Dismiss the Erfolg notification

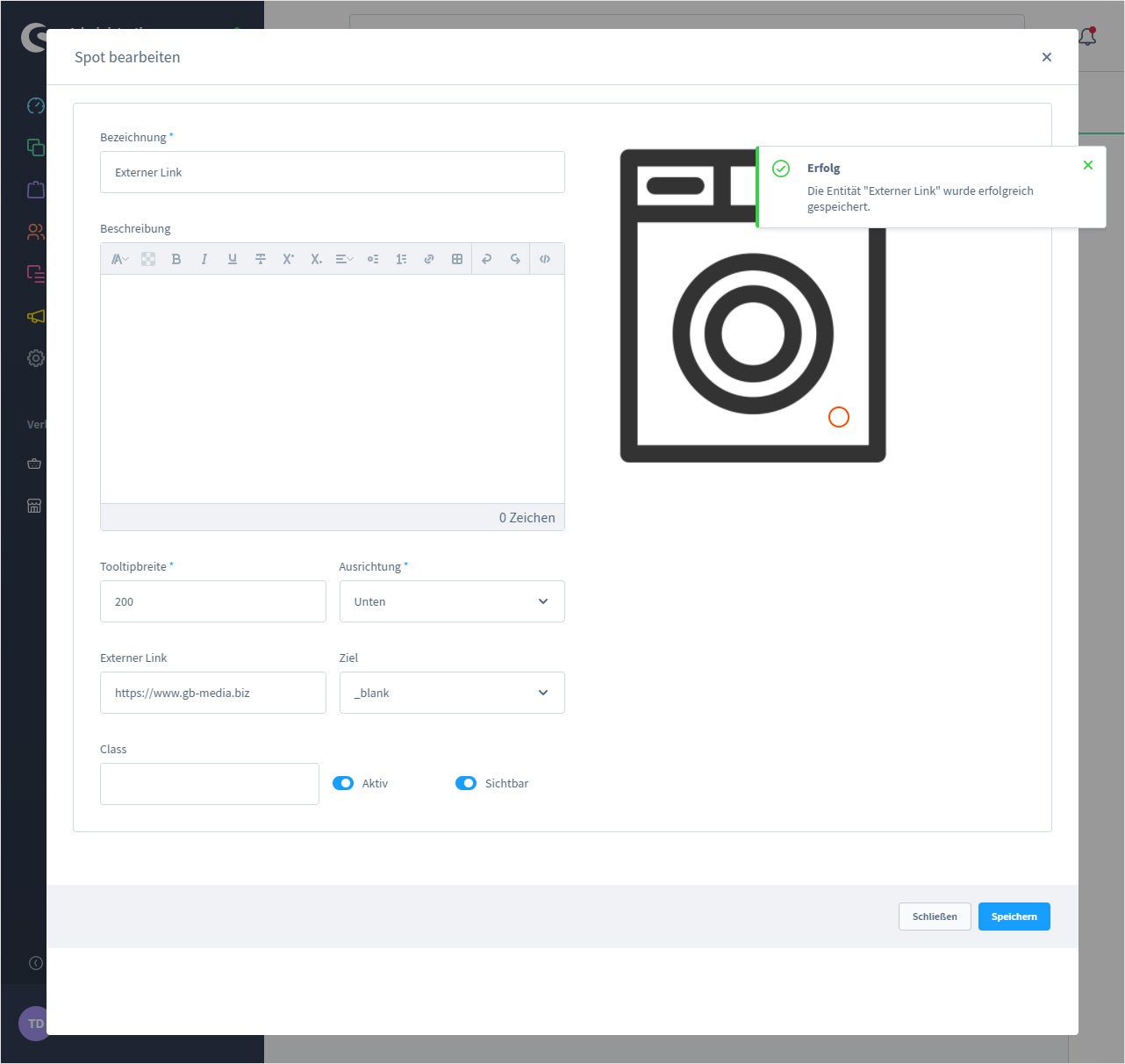coord(1088,165)
